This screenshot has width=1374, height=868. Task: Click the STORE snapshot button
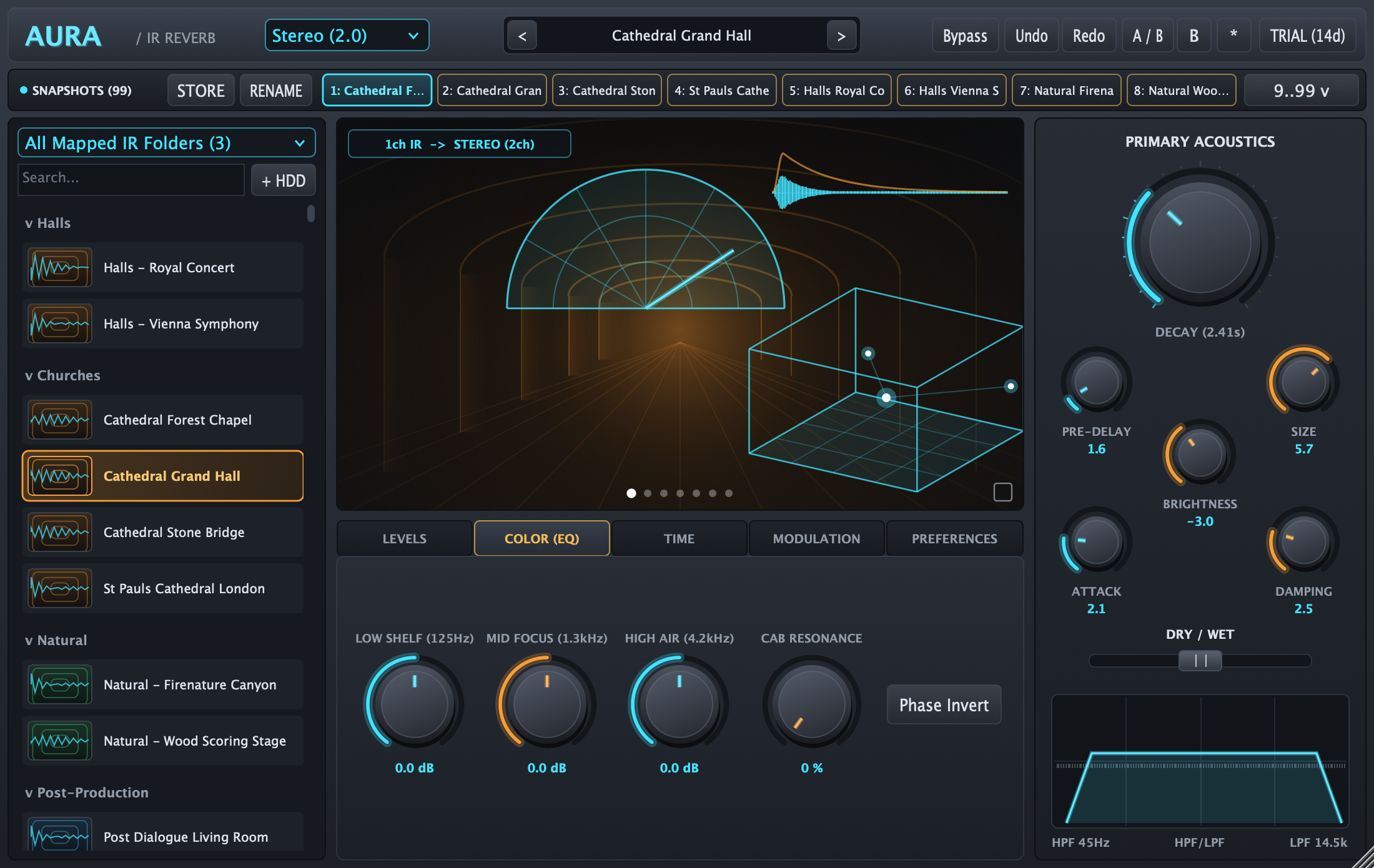(x=200, y=91)
